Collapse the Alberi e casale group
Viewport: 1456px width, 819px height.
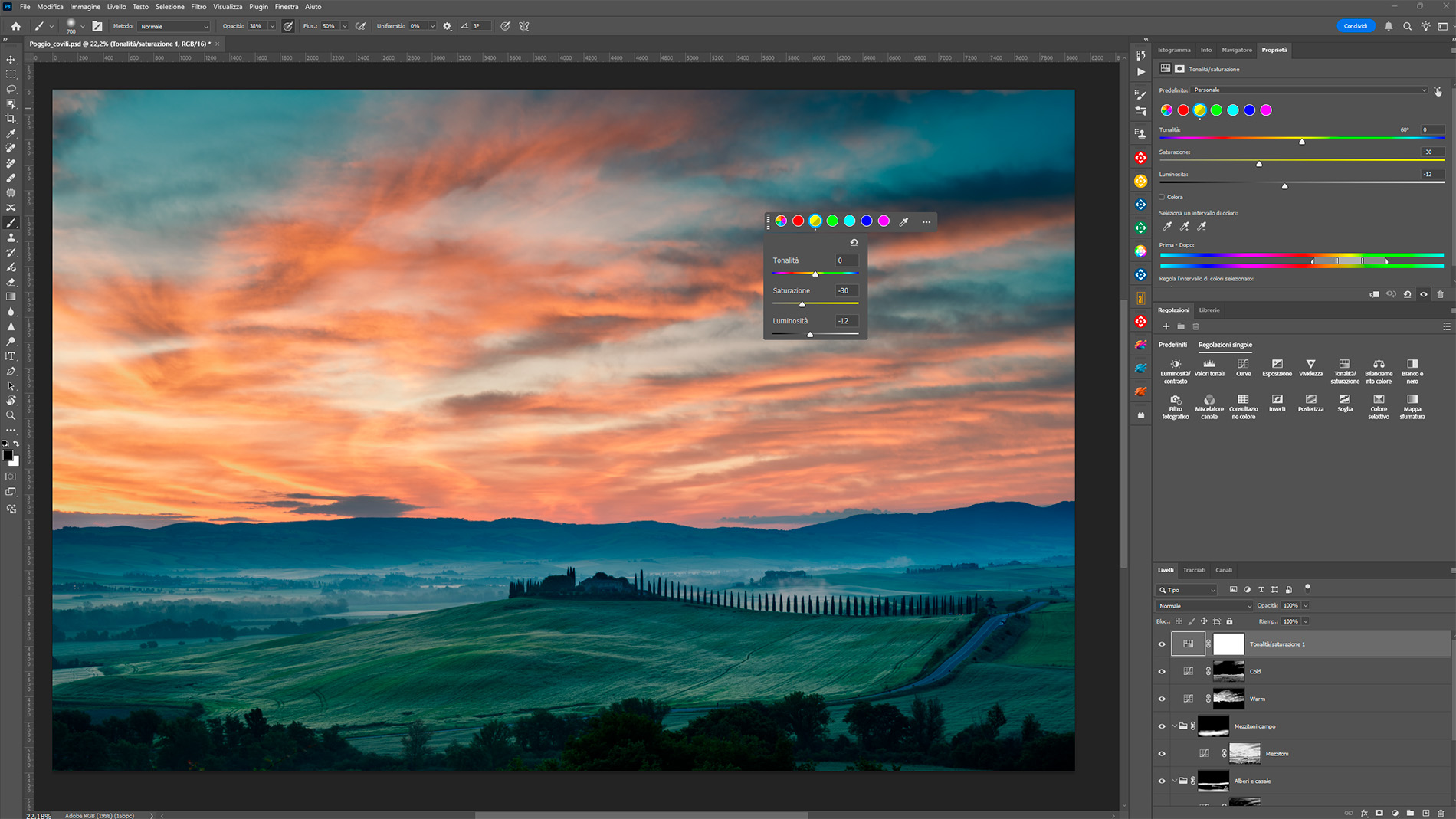1174,781
